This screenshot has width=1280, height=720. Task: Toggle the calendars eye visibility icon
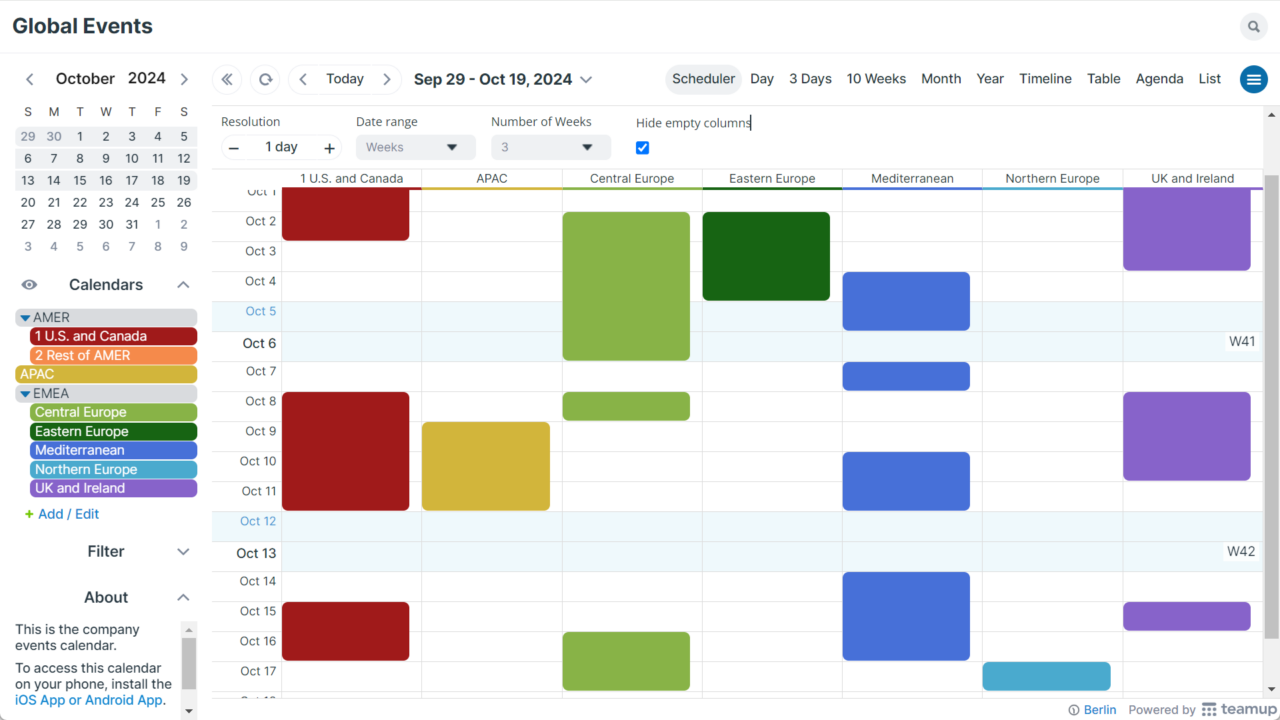(x=29, y=284)
